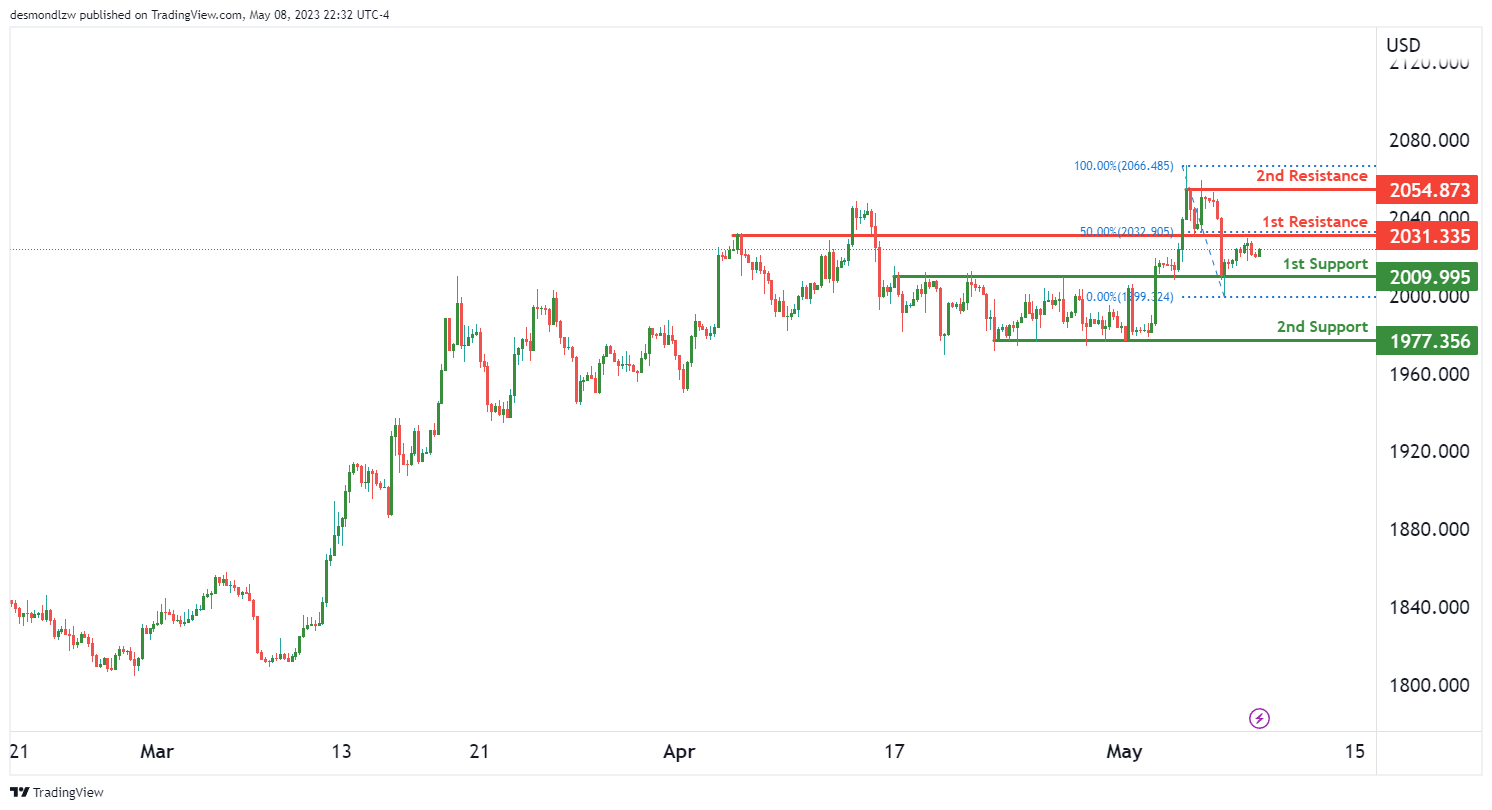The image size is (1492, 810).
Task: Select the 2031.335 red price label
Action: click(1426, 236)
